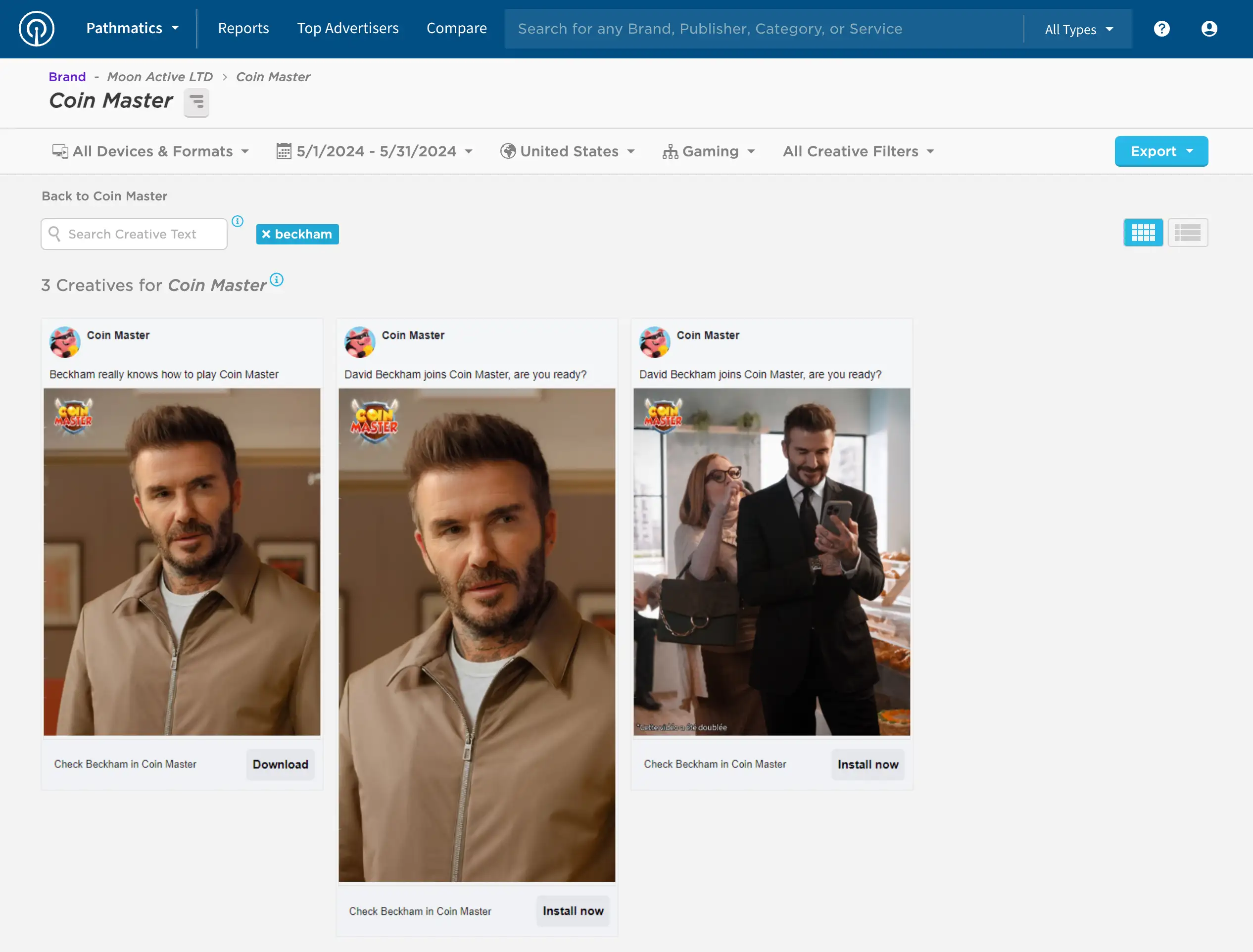Expand the Gaming category dropdown
Viewport: 1253px width, 952px height.
709,151
